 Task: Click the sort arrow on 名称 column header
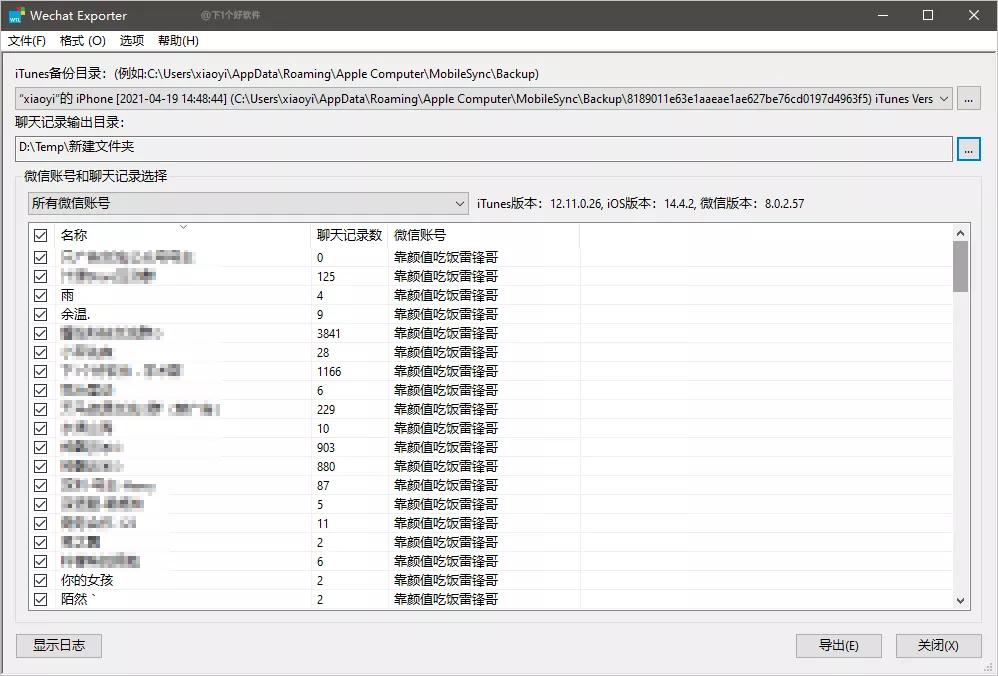pos(183,228)
